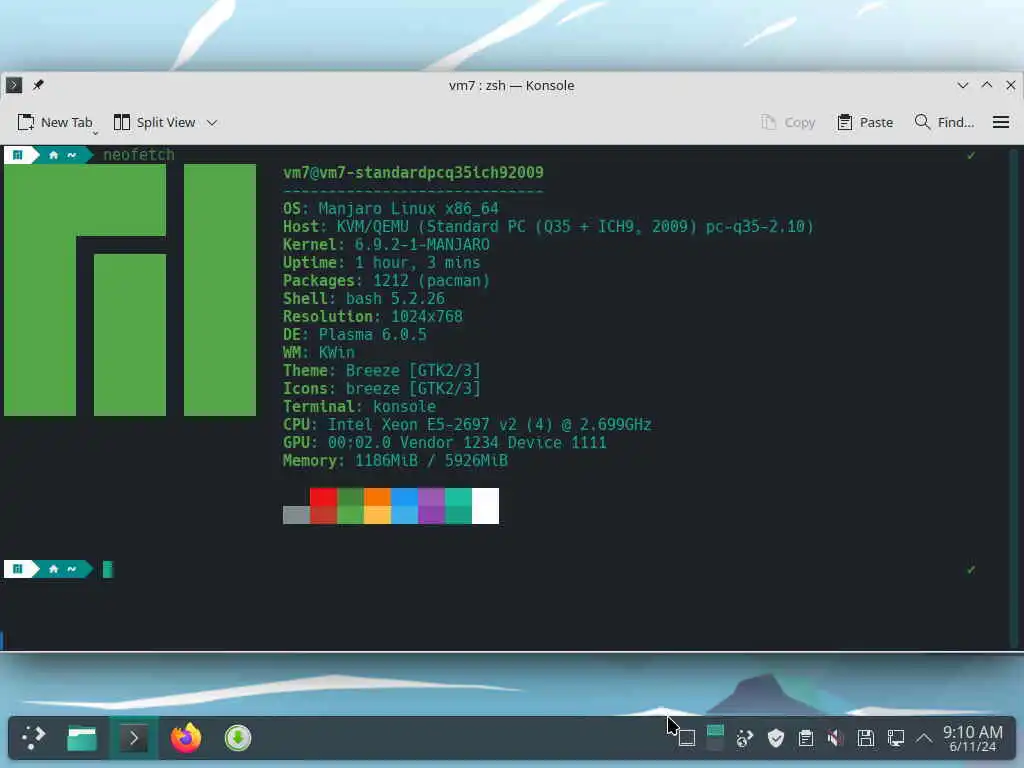Image resolution: width=1024 pixels, height=768 pixels.
Task: Open the clock showing 9:10 AM
Action: pyautogui.click(x=972, y=739)
